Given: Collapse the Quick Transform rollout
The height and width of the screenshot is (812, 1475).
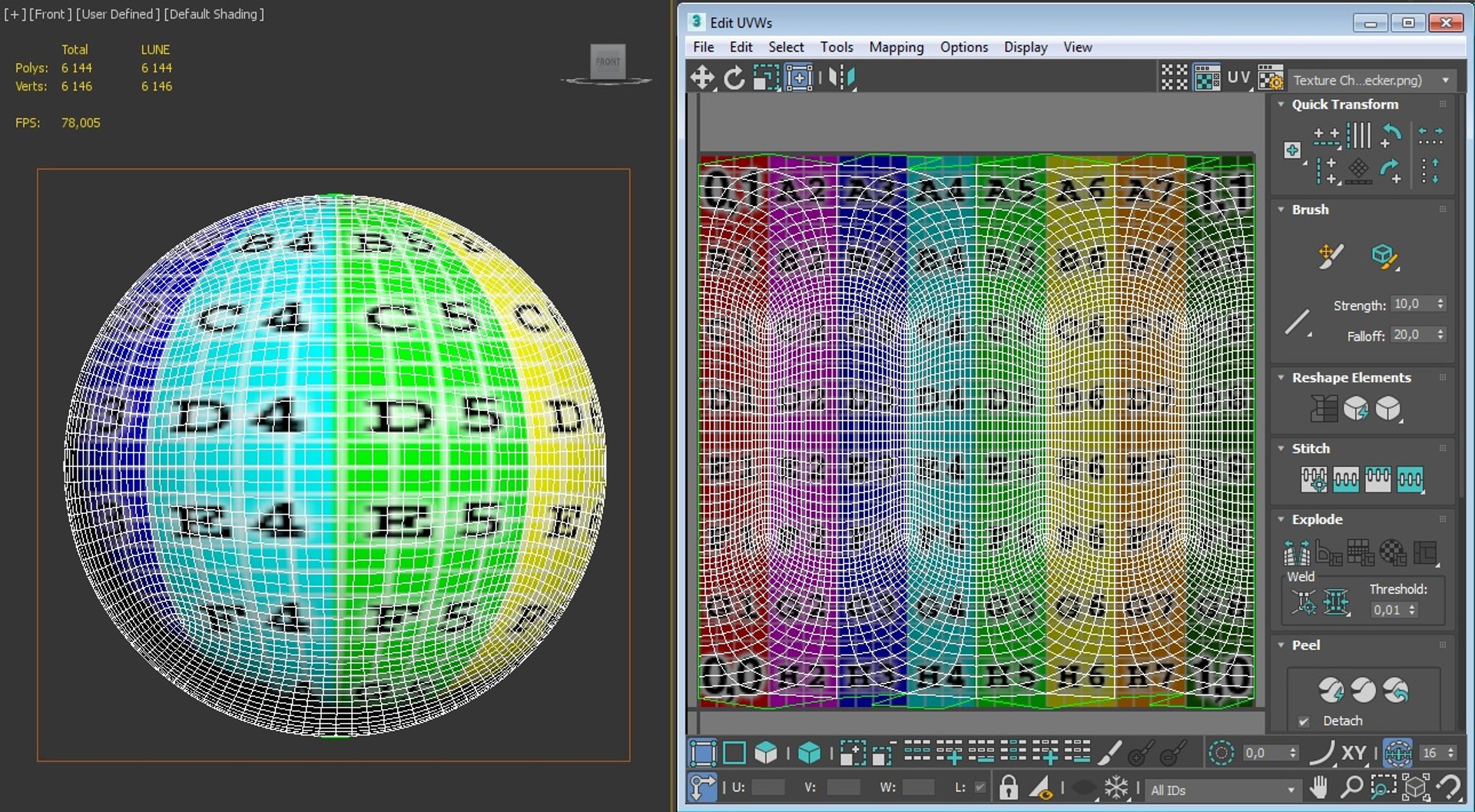Looking at the screenshot, I should click(1281, 104).
